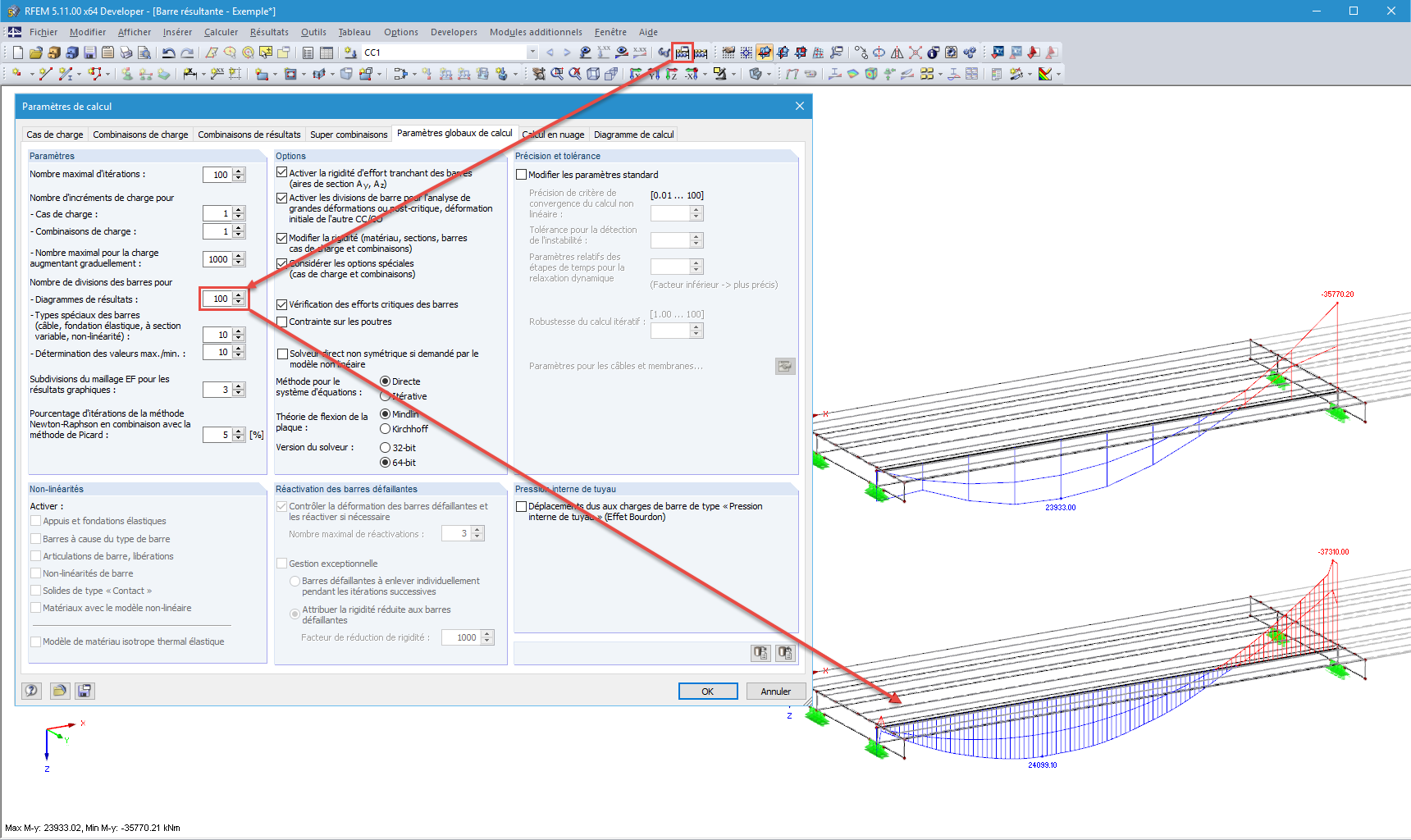
Task: Click the view in Y direction icon
Action: pyautogui.click(x=654, y=74)
